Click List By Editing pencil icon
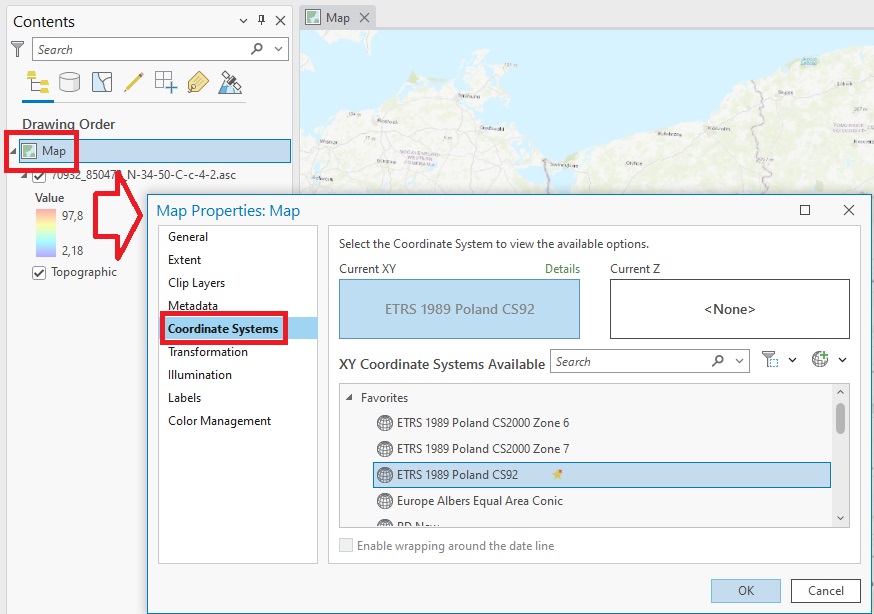Viewport: 874px width, 614px height. click(x=133, y=82)
